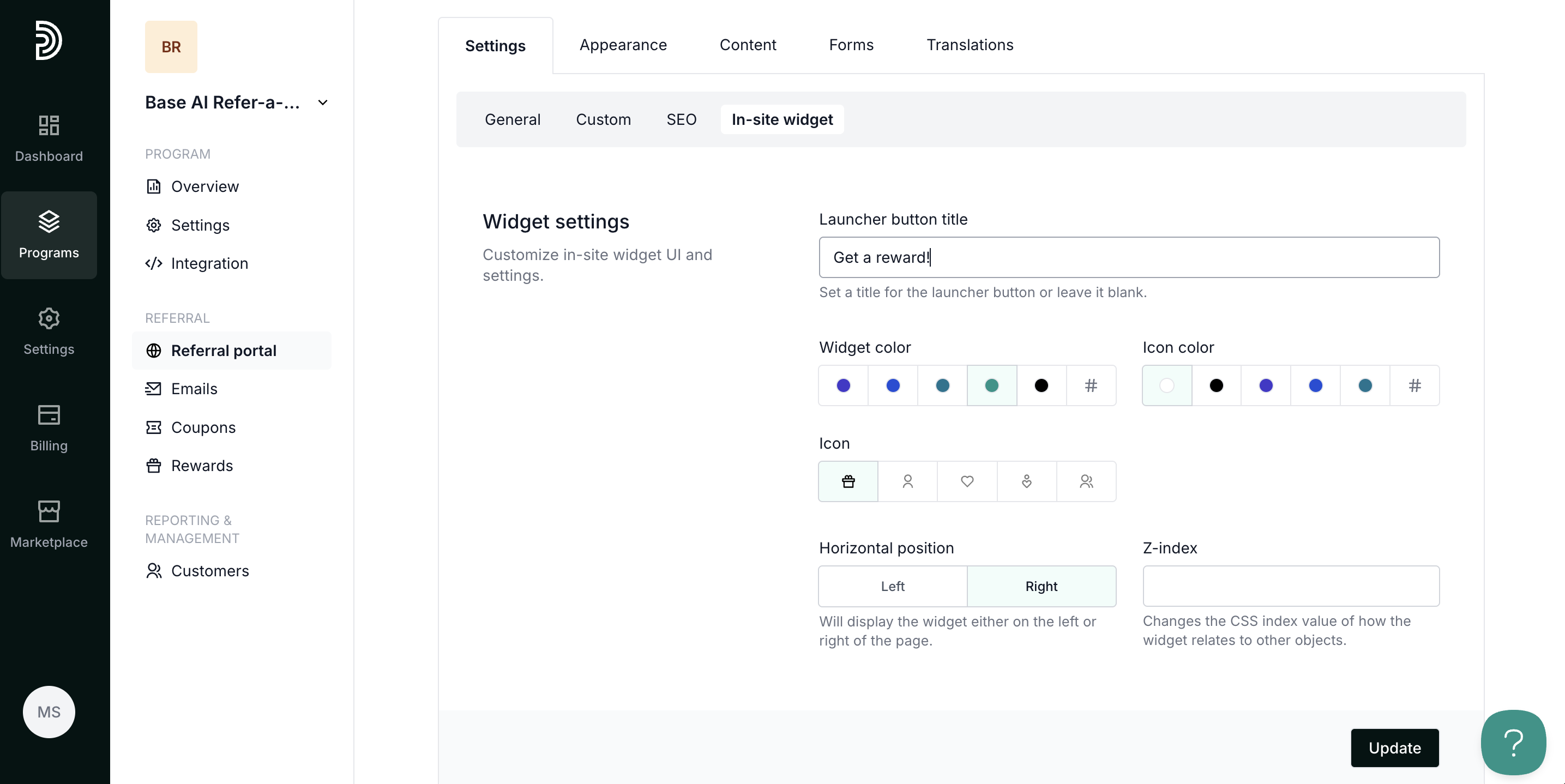This screenshot has width=1565, height=784.
Task: Open the Rewards page link
Action: pos(202,465)
